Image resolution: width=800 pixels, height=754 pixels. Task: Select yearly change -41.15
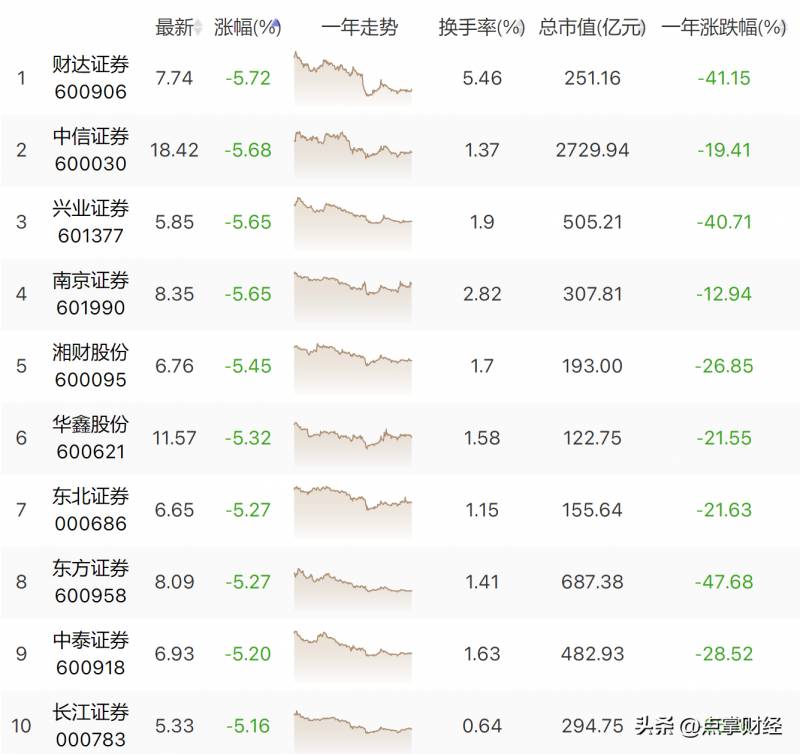click(724, 78)
